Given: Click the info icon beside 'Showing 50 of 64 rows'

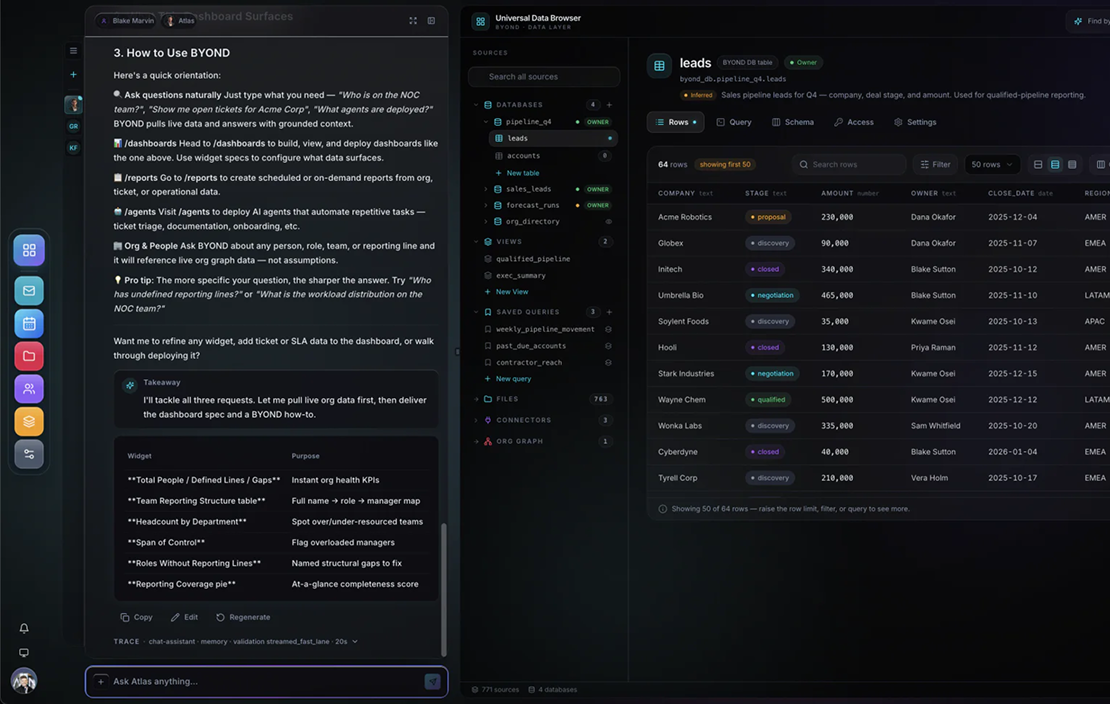Looking at the screenshot, I should pyautogui.click(x=663, y=509).
